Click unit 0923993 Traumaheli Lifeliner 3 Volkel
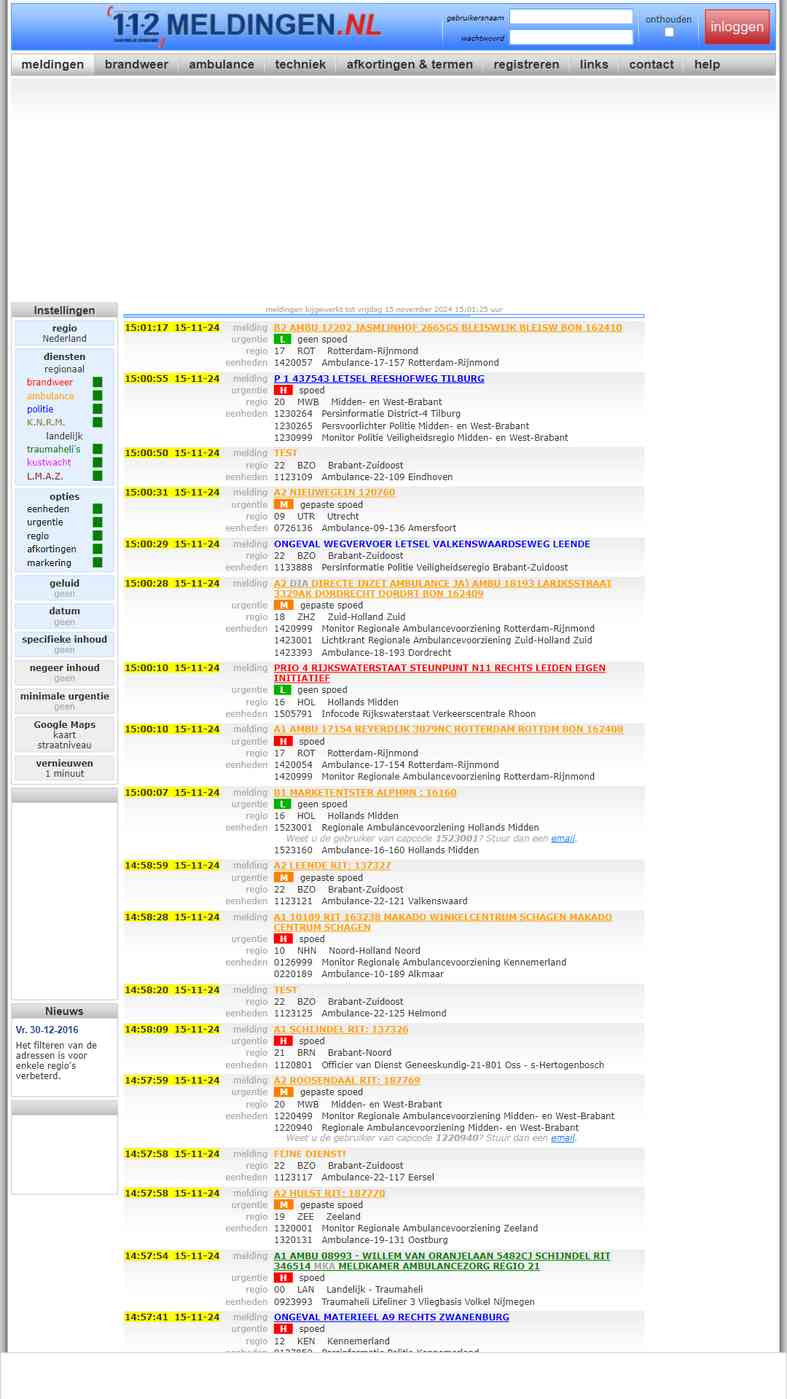 (x=404, y=1302)
